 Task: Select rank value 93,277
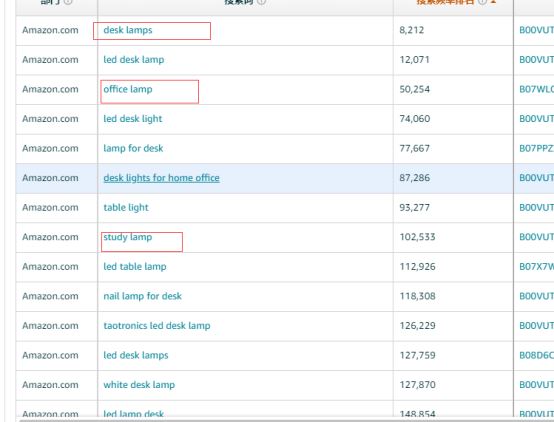click(415, 208)
